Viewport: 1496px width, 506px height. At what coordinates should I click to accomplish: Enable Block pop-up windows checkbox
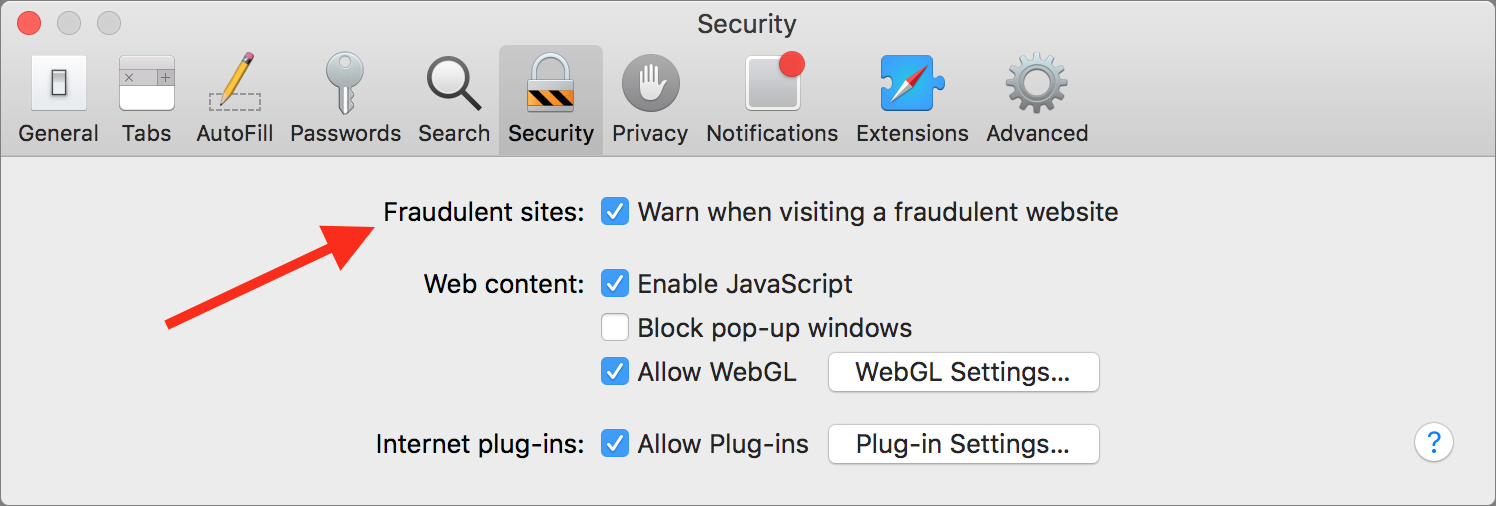pos(615,328)
